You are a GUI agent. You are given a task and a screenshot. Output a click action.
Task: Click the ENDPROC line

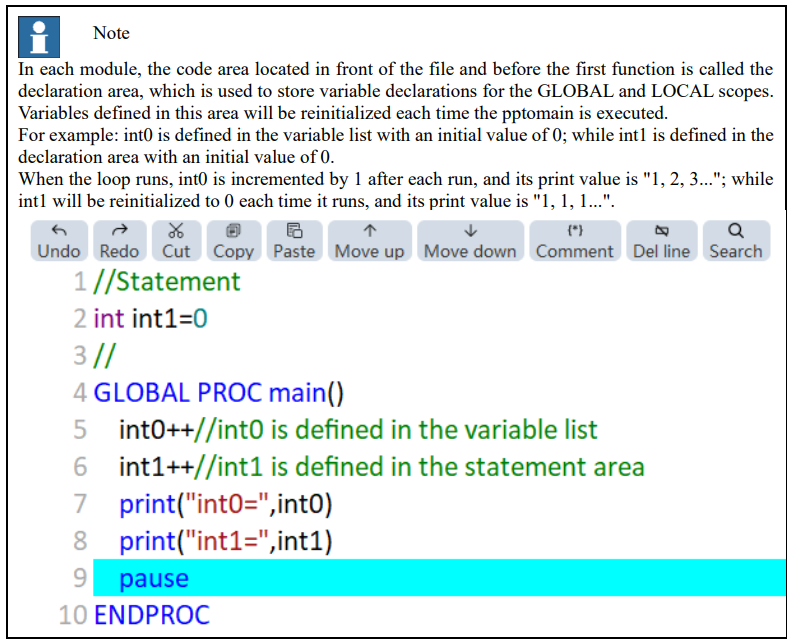point(152,615)
